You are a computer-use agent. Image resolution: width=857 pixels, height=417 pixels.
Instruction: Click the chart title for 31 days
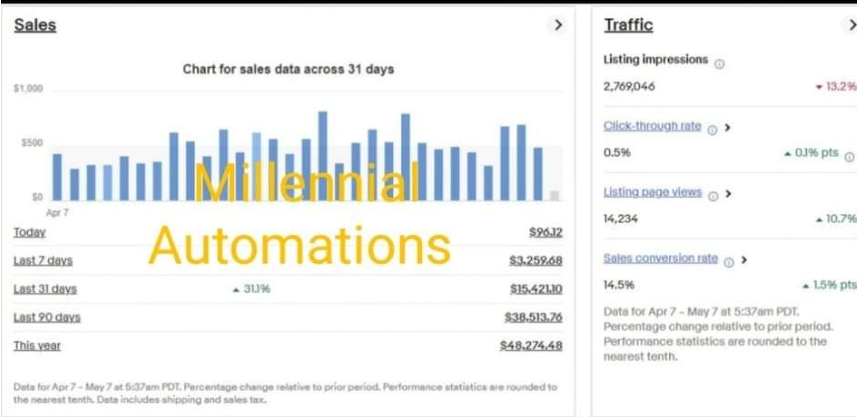288,69
